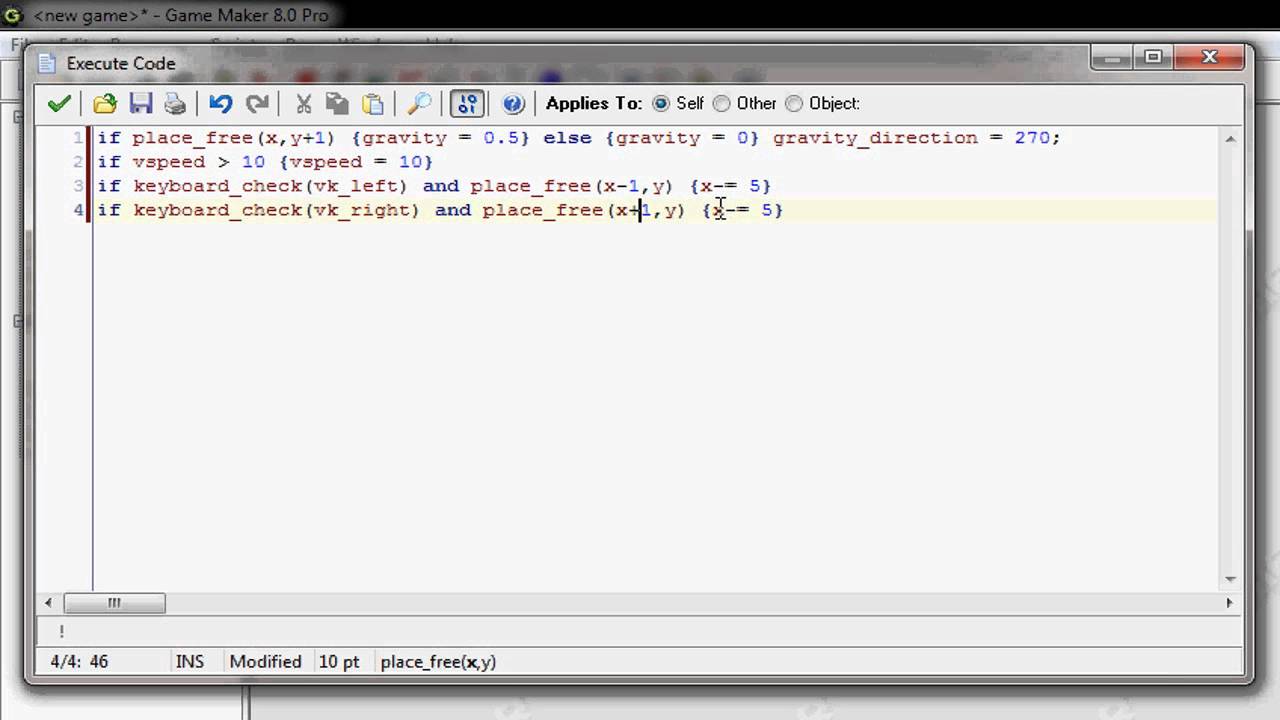Click on 'else' keyword in line 1
1280x720 pixels.
(x=567, y=138)
